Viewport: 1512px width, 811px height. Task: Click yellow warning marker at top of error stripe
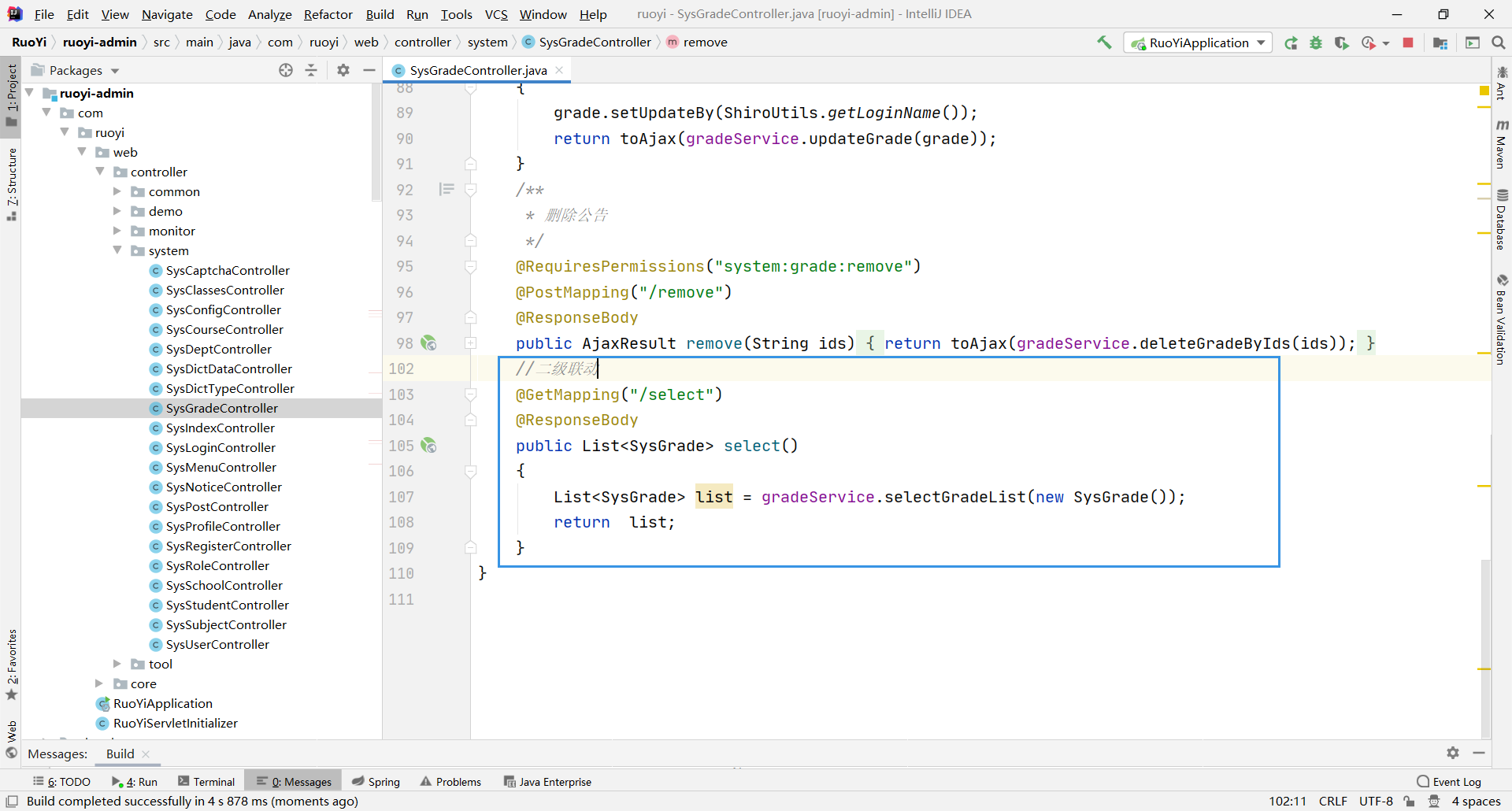tap(1484, 91)
